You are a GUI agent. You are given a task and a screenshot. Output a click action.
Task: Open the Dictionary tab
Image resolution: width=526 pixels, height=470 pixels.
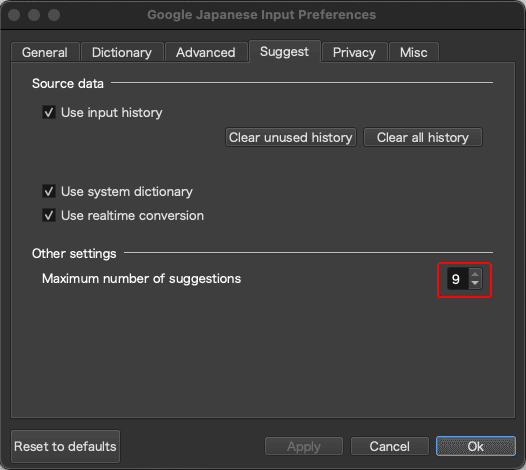pyautogui.click(x=122, y=52)
